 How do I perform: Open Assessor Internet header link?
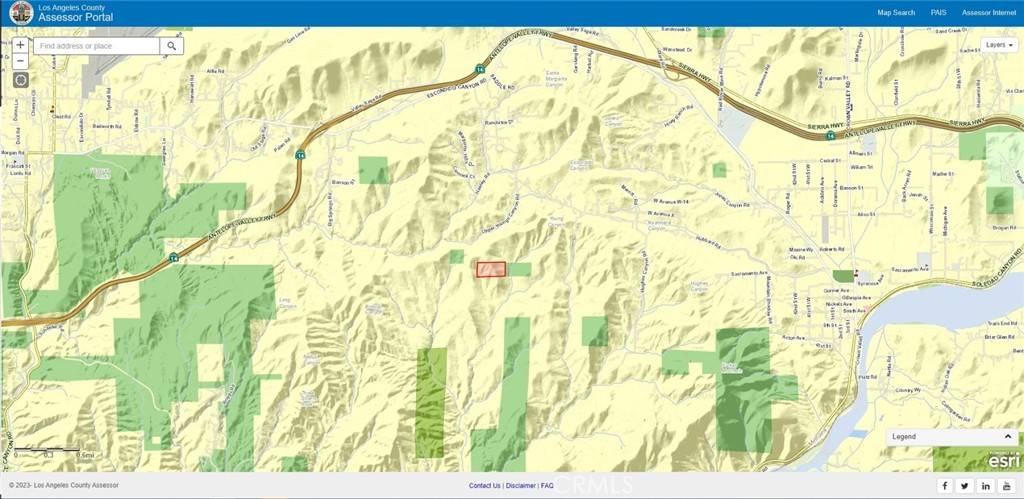point(989,12)
